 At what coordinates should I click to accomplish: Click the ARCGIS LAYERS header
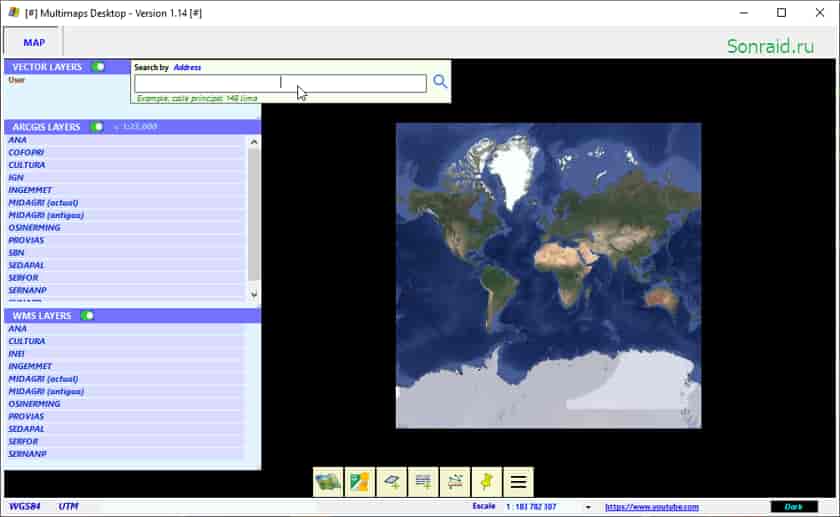coord(46,127)
